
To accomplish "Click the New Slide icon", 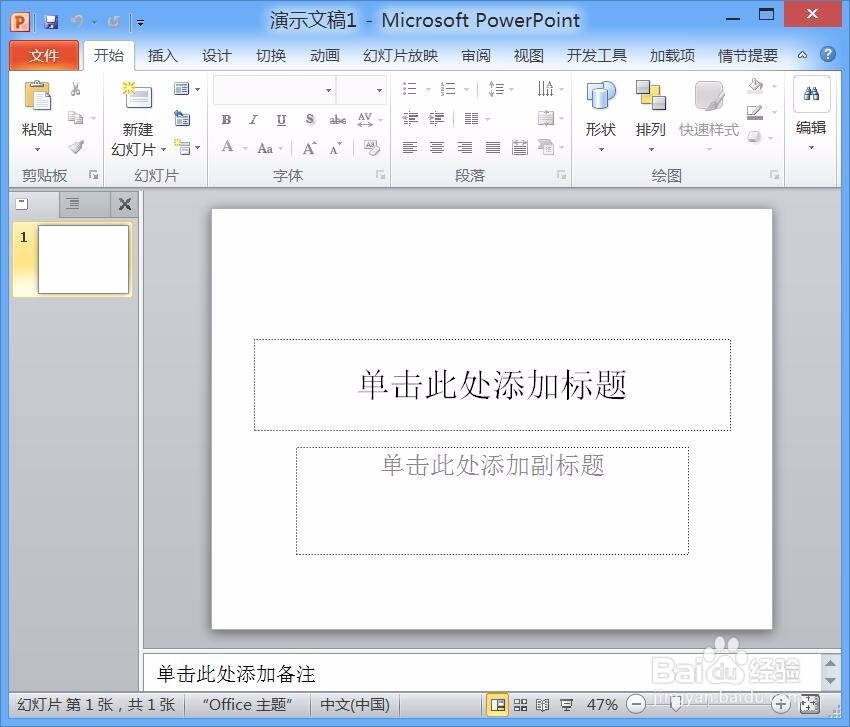I will (137, 96).
